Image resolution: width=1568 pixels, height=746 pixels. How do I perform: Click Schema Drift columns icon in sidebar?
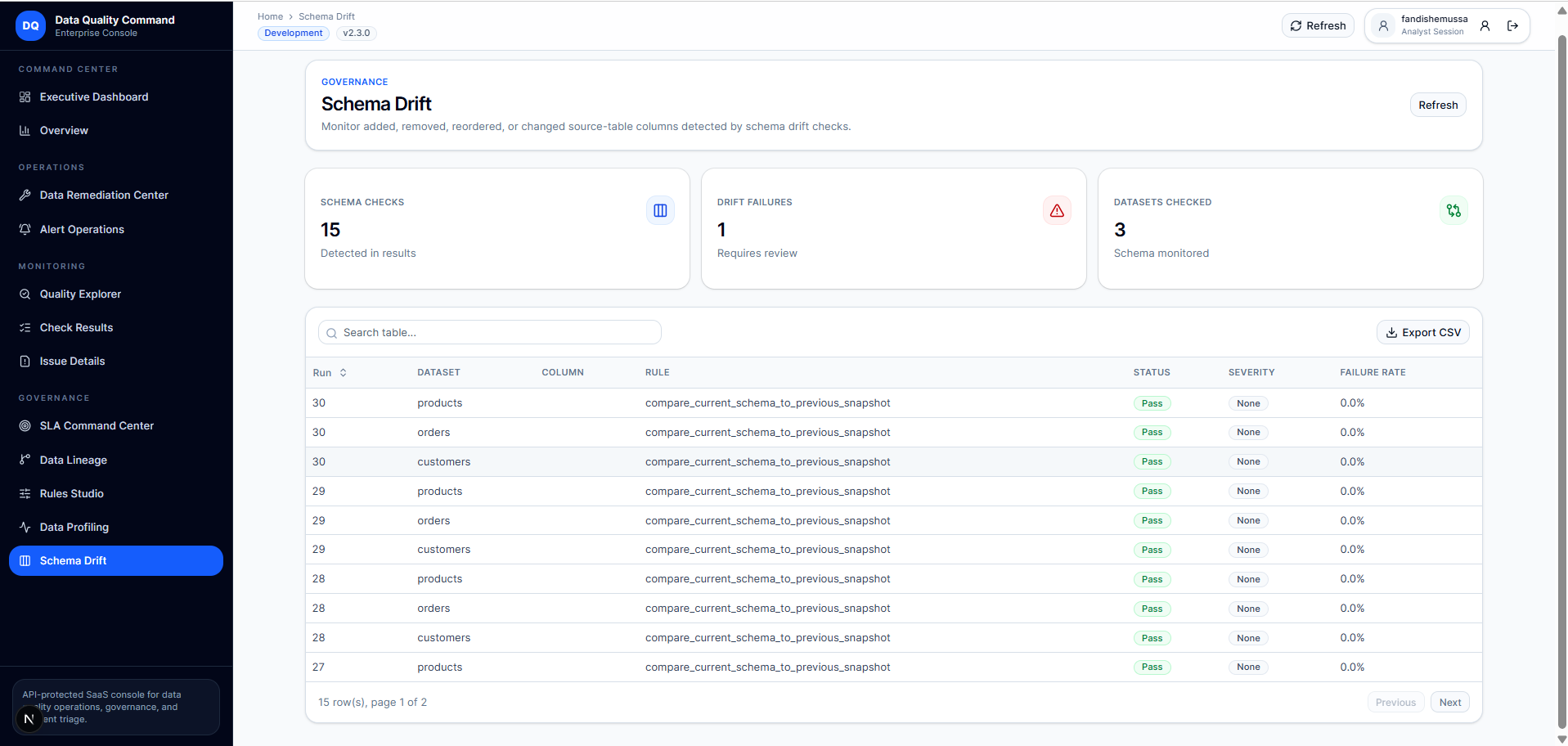click(25, 560)
